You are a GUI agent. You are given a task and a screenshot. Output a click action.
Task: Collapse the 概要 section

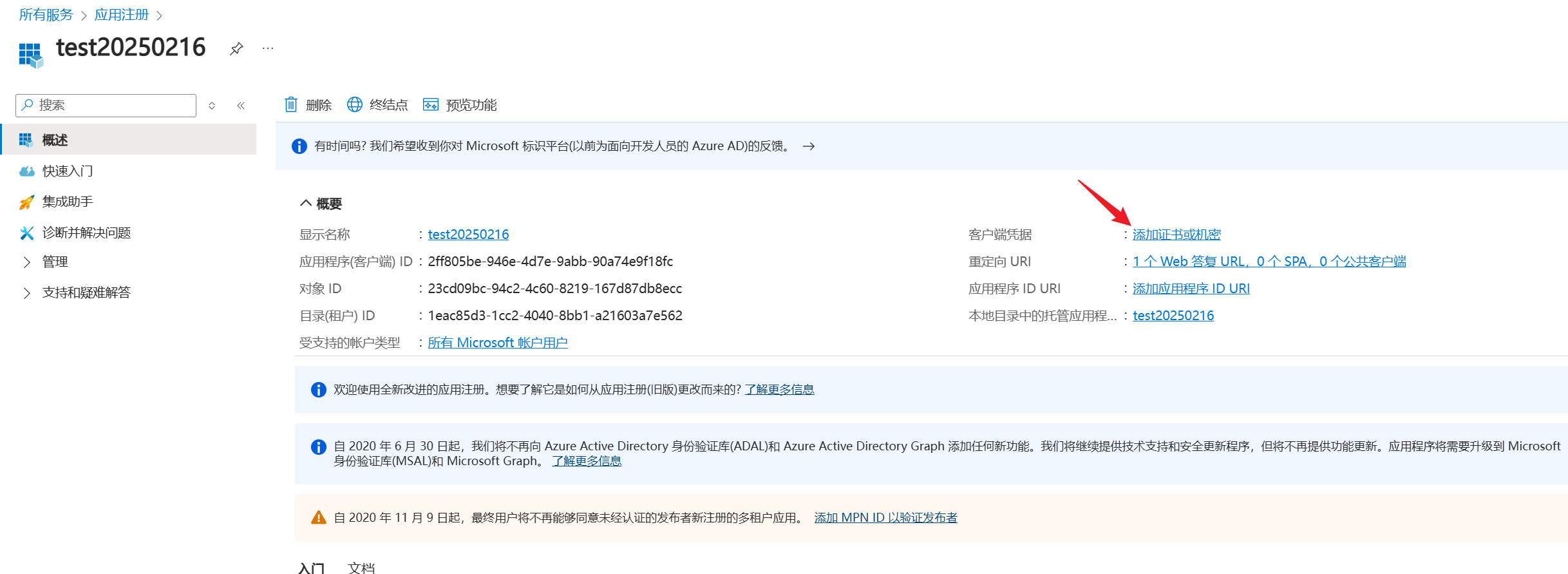305,204
